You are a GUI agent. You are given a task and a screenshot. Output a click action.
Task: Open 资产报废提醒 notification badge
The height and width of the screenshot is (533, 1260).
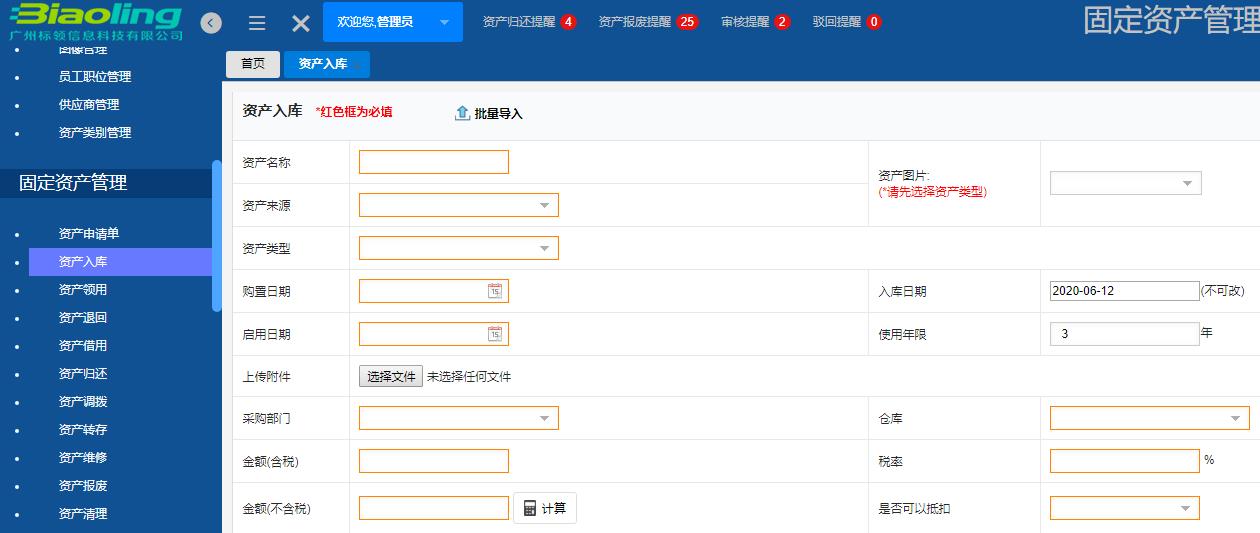point(686,22)
